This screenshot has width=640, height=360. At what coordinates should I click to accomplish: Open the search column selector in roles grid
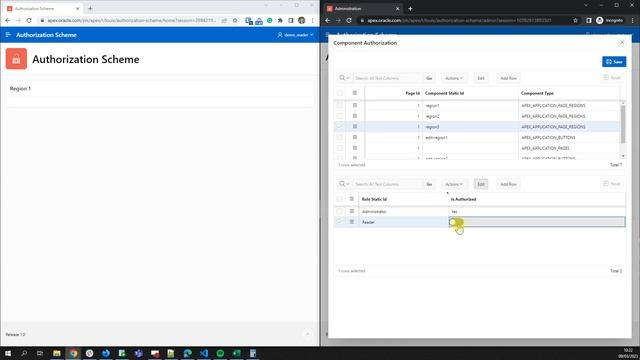(x=344, y=184)
